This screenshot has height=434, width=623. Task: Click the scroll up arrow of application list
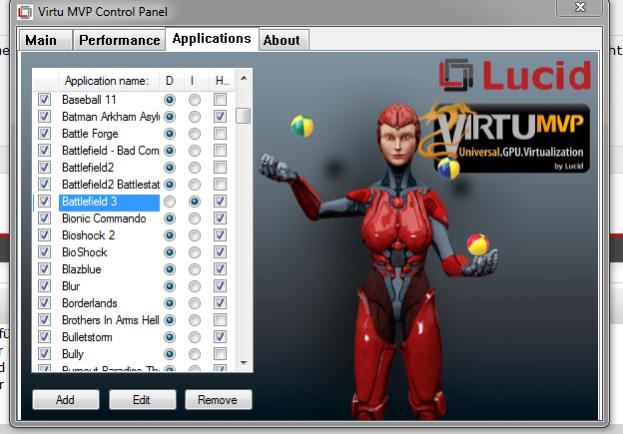244,78
